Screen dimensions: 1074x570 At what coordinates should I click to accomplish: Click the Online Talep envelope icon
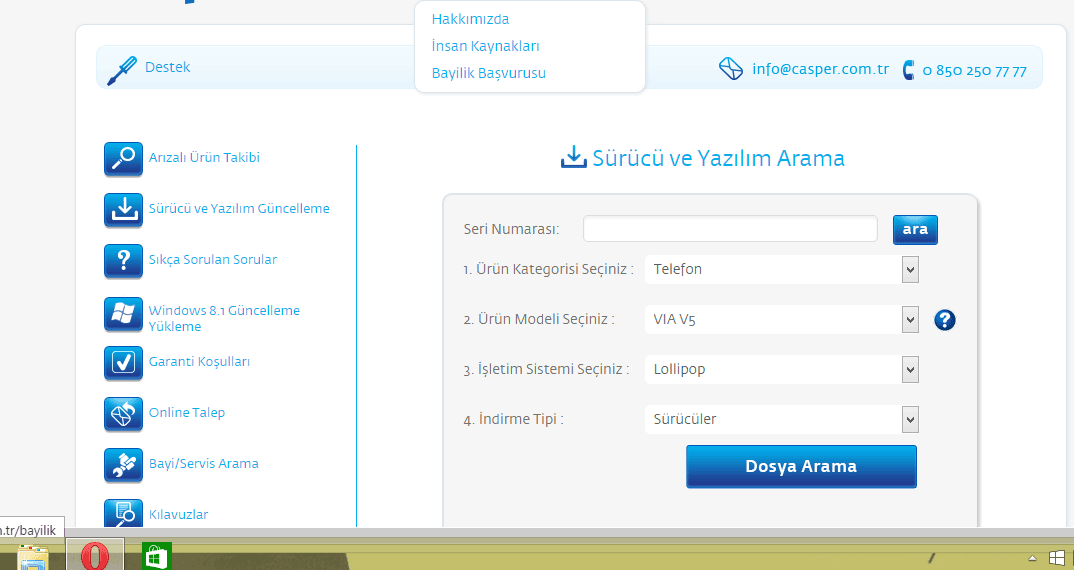(x=123, y=414)
